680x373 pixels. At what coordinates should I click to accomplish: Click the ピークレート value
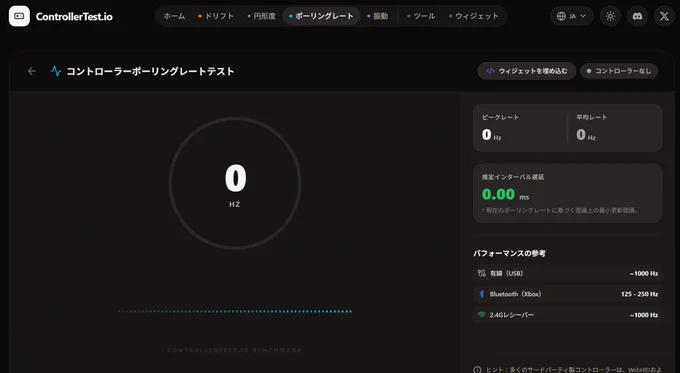(x=491, y=135)
